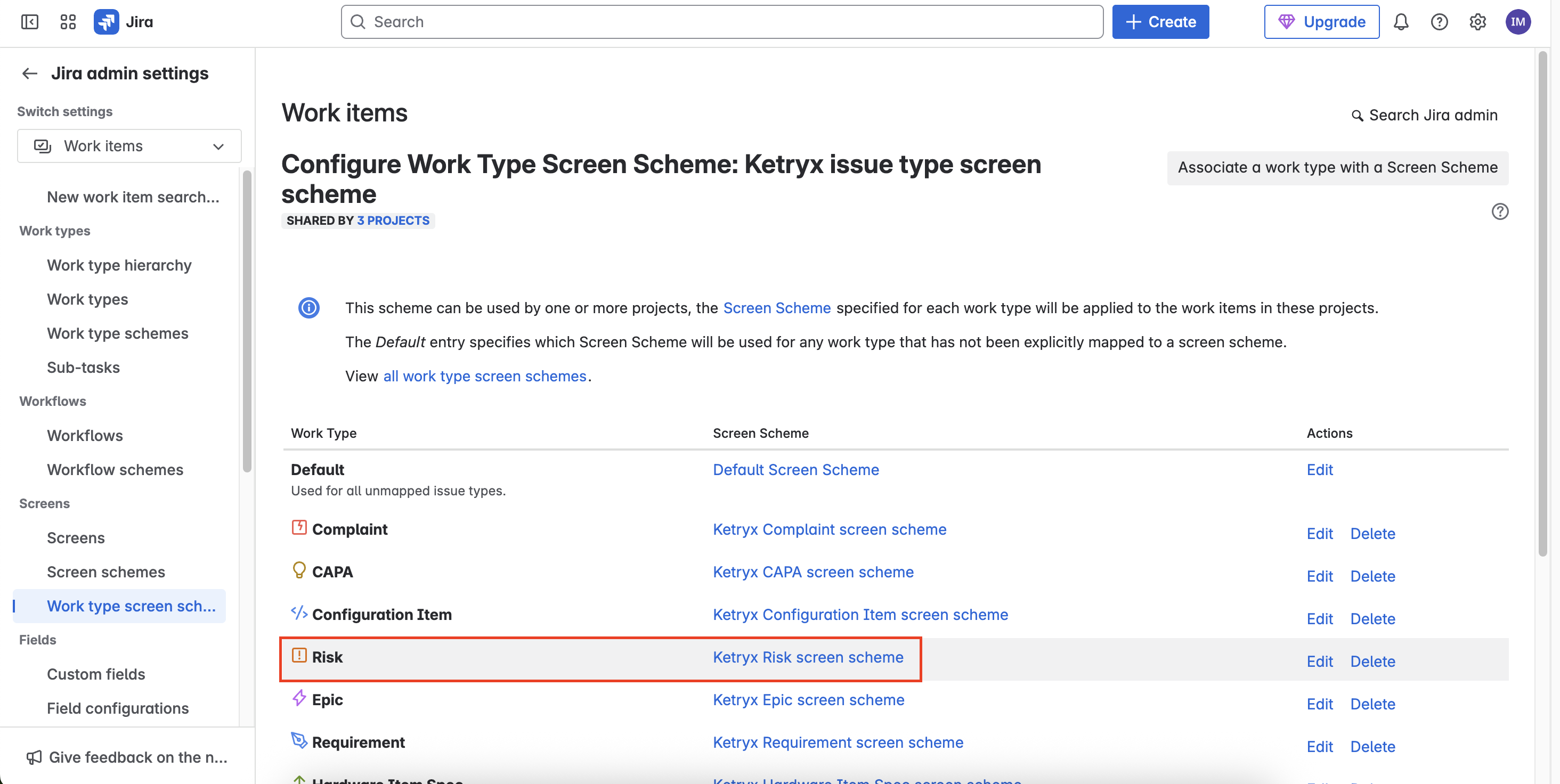Click the Search Jira admin magnifier icon
Image resolution: width=1560 pixels, height=784 pixels.
pos(1357,116)
